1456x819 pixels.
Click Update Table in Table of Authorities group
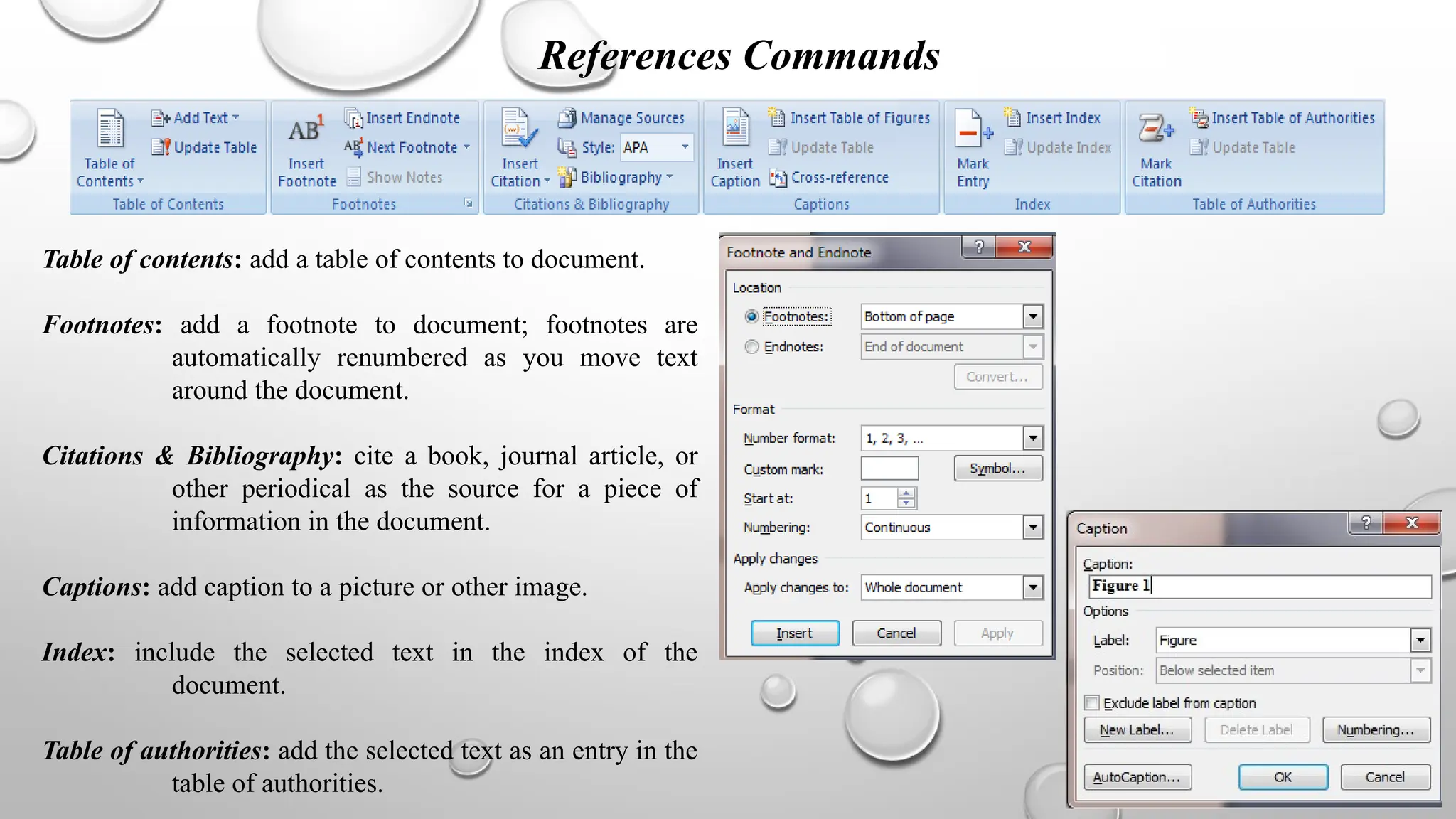[x=1243, y=147]
